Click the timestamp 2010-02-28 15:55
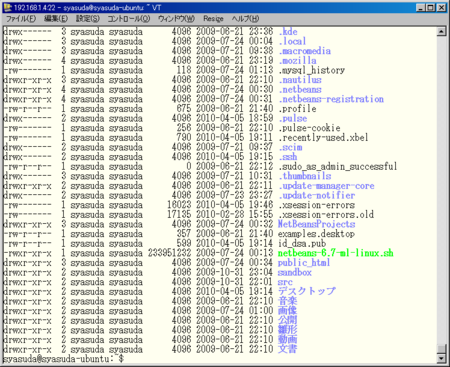Viewport: 450px width, 367px height. 235,215
